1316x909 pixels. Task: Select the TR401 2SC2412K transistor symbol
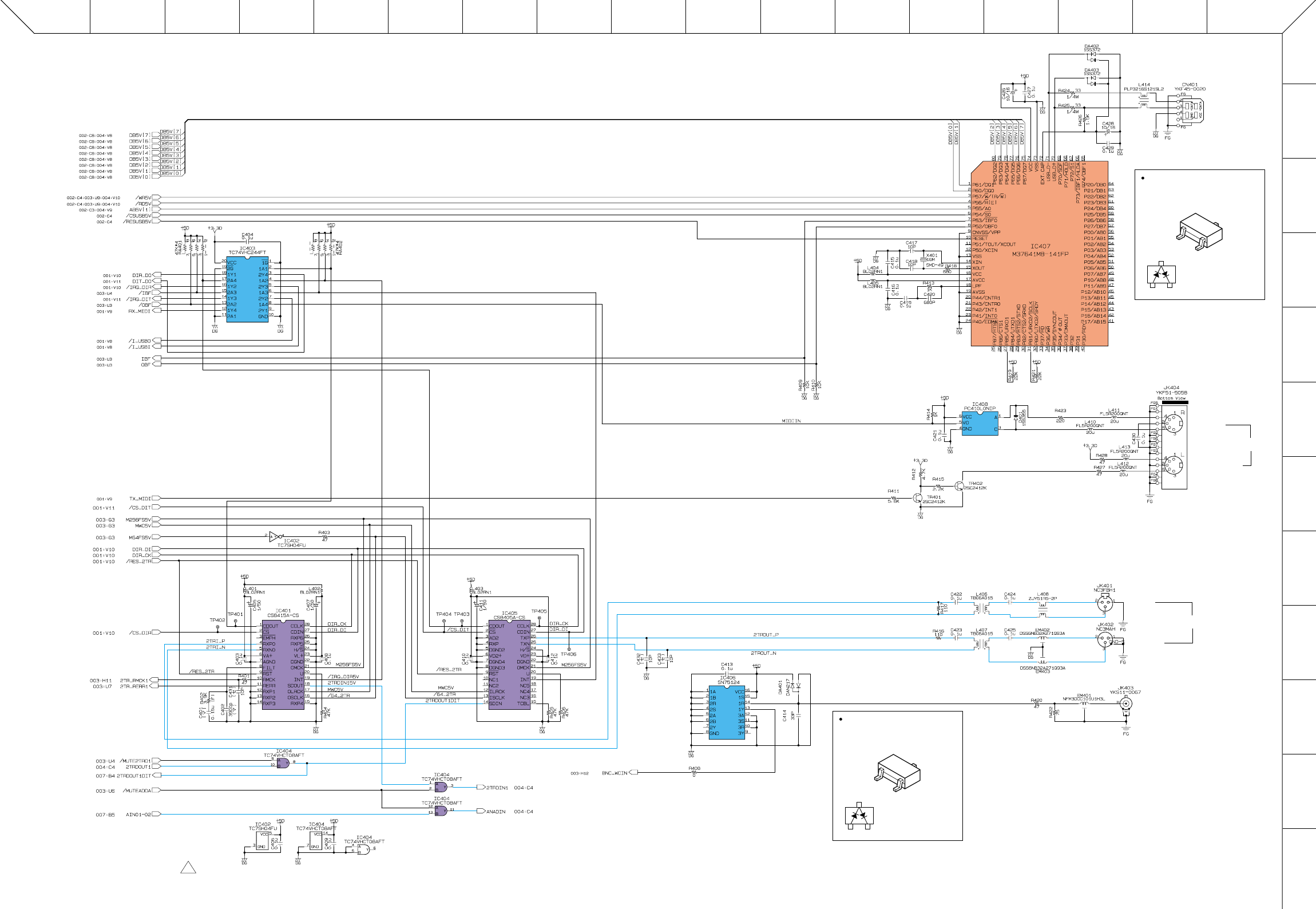pyautogui.click(x=918, y=499)
